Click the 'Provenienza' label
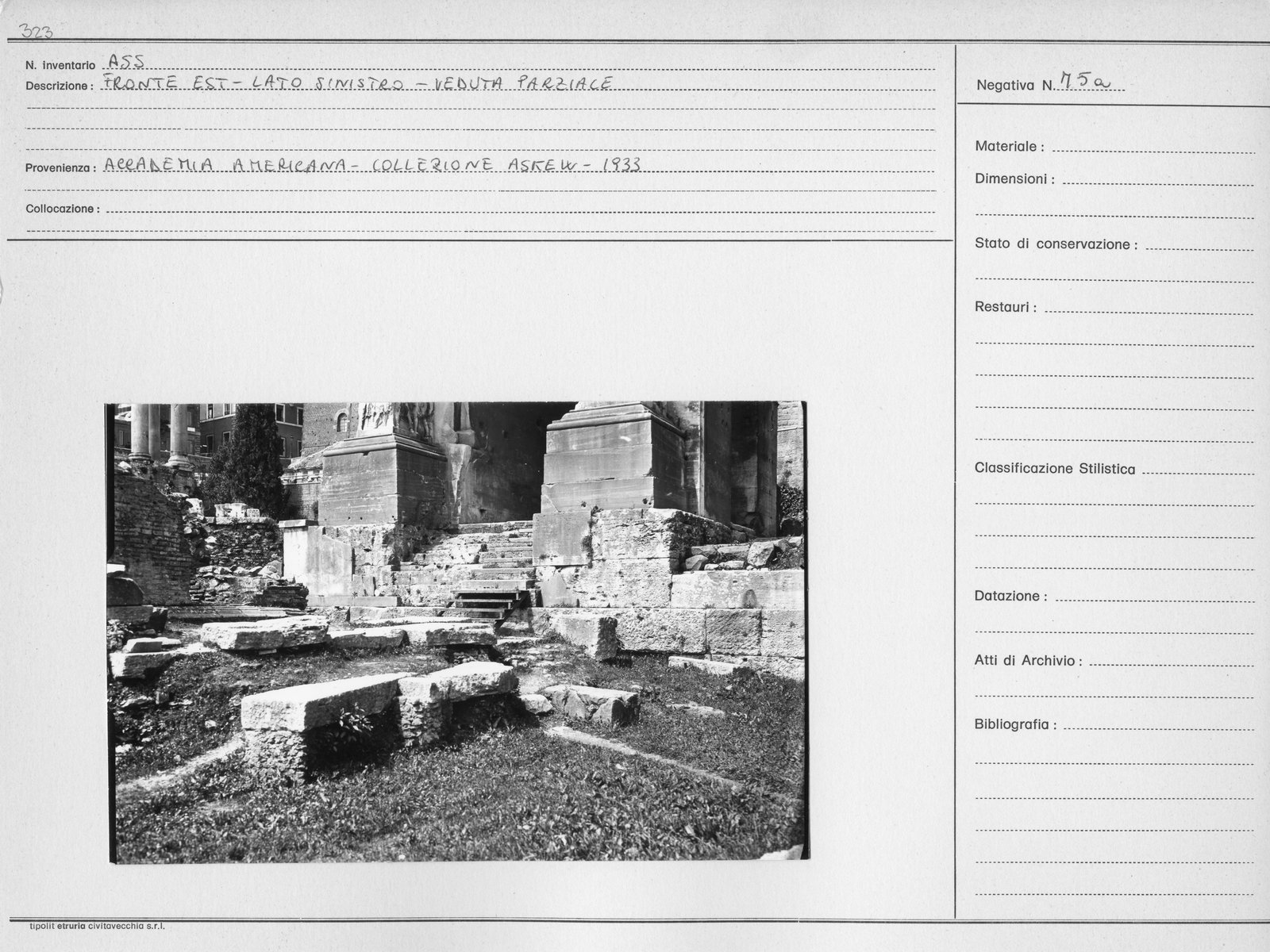Screen dimensions: 1270x952 coord(61,168)
